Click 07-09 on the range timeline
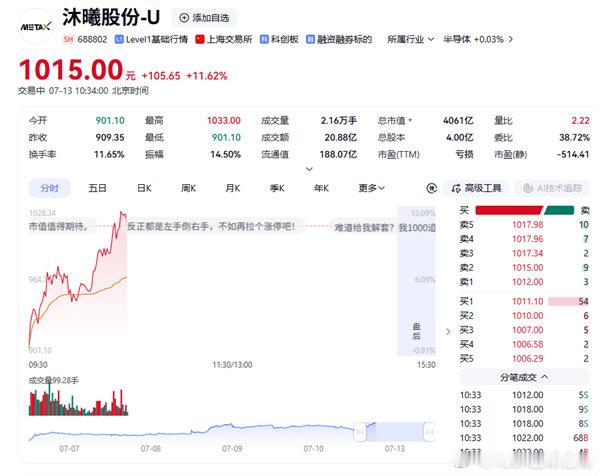 pyautogui.click(x=232, y=448)
